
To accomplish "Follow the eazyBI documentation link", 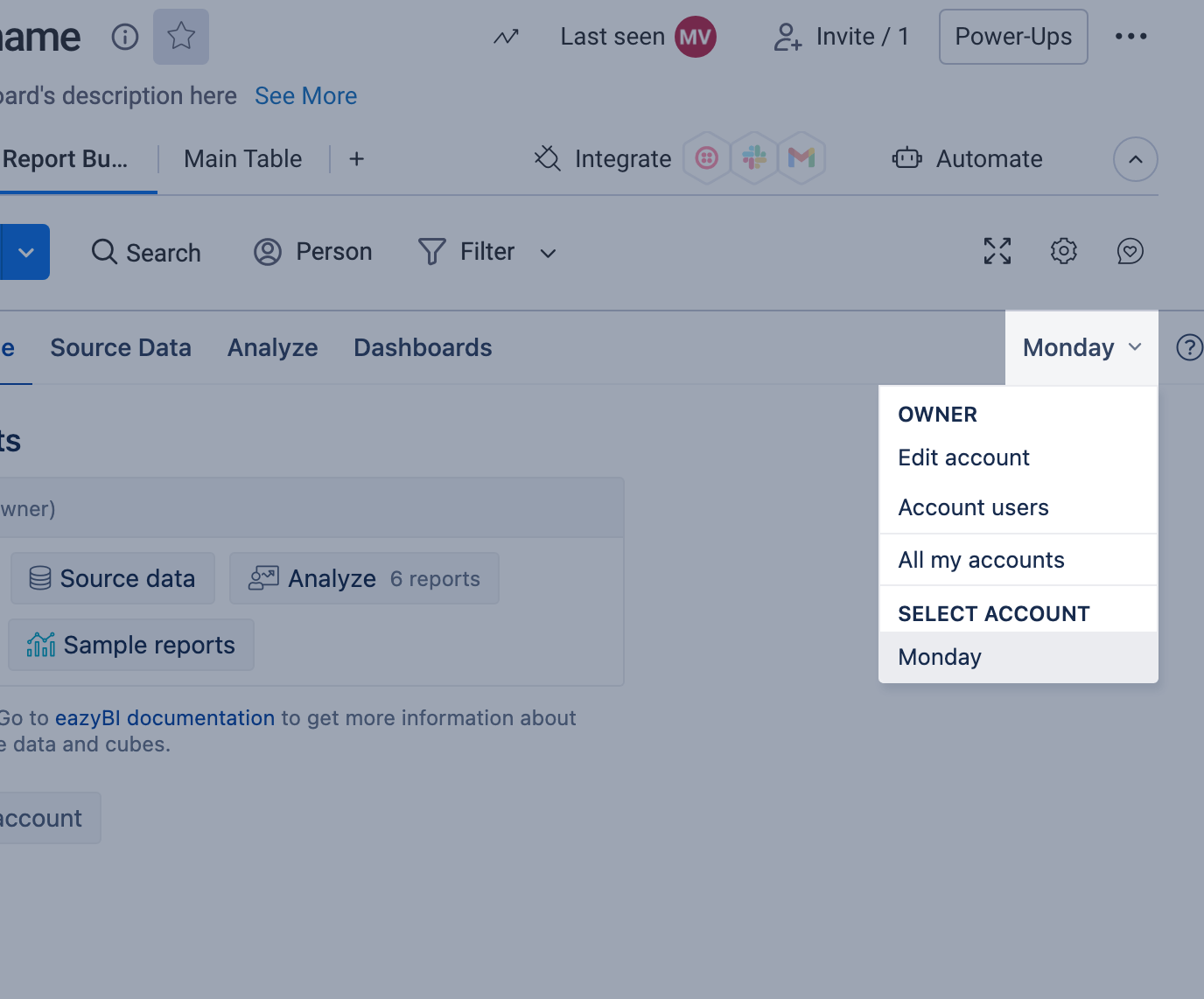I will [x=165, y=718].
